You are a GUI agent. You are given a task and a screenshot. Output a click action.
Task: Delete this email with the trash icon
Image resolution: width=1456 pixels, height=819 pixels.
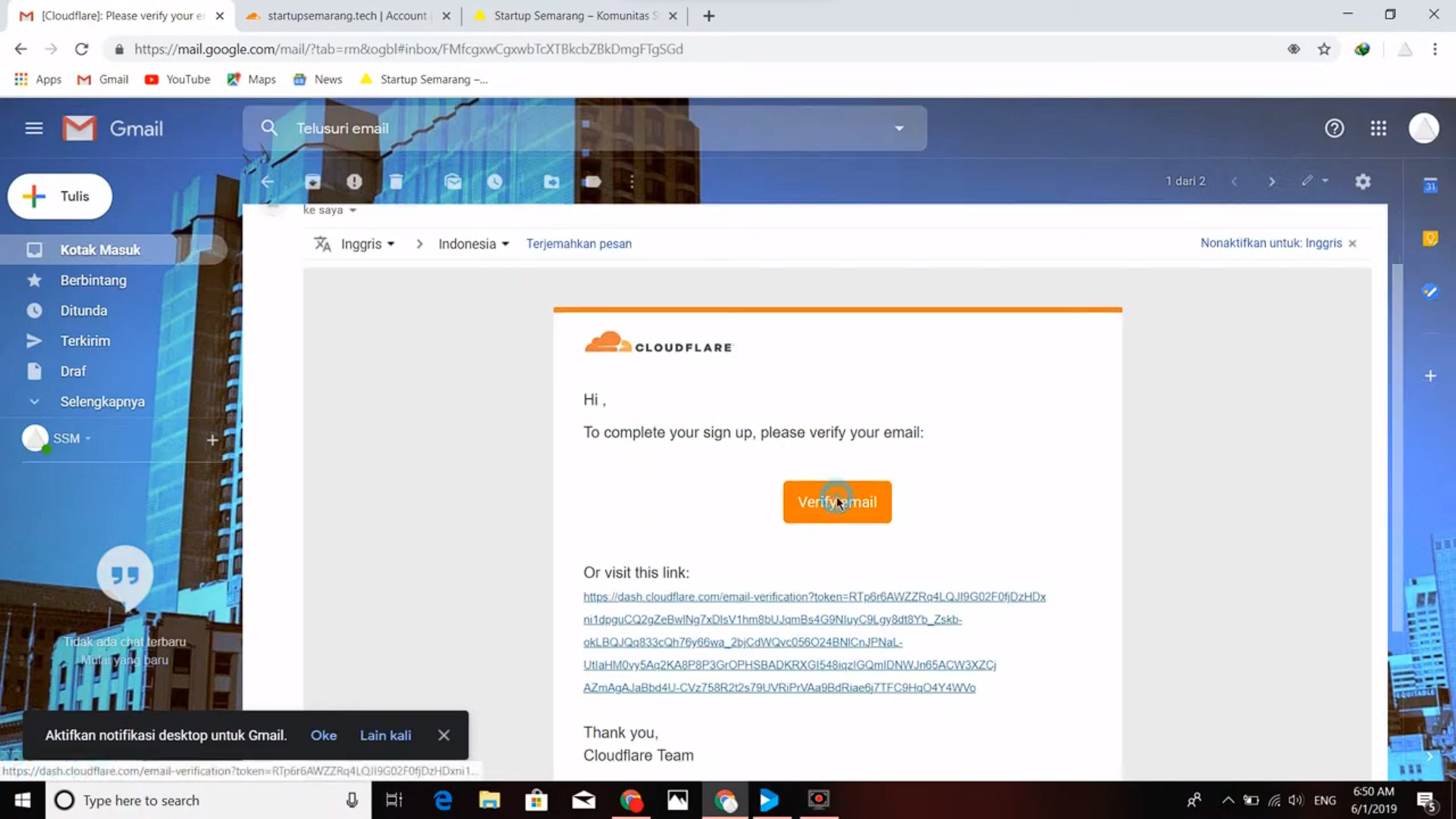point(396,181)
